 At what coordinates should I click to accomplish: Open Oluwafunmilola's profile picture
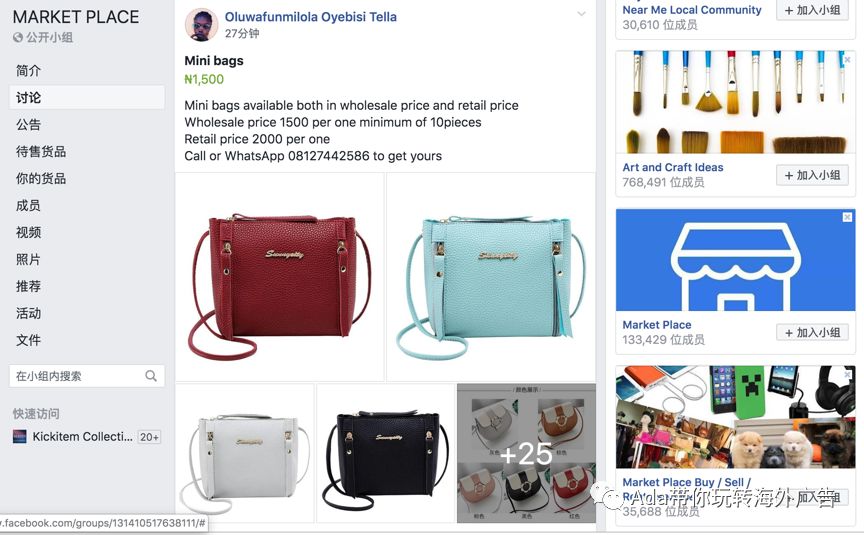[201, 25]
